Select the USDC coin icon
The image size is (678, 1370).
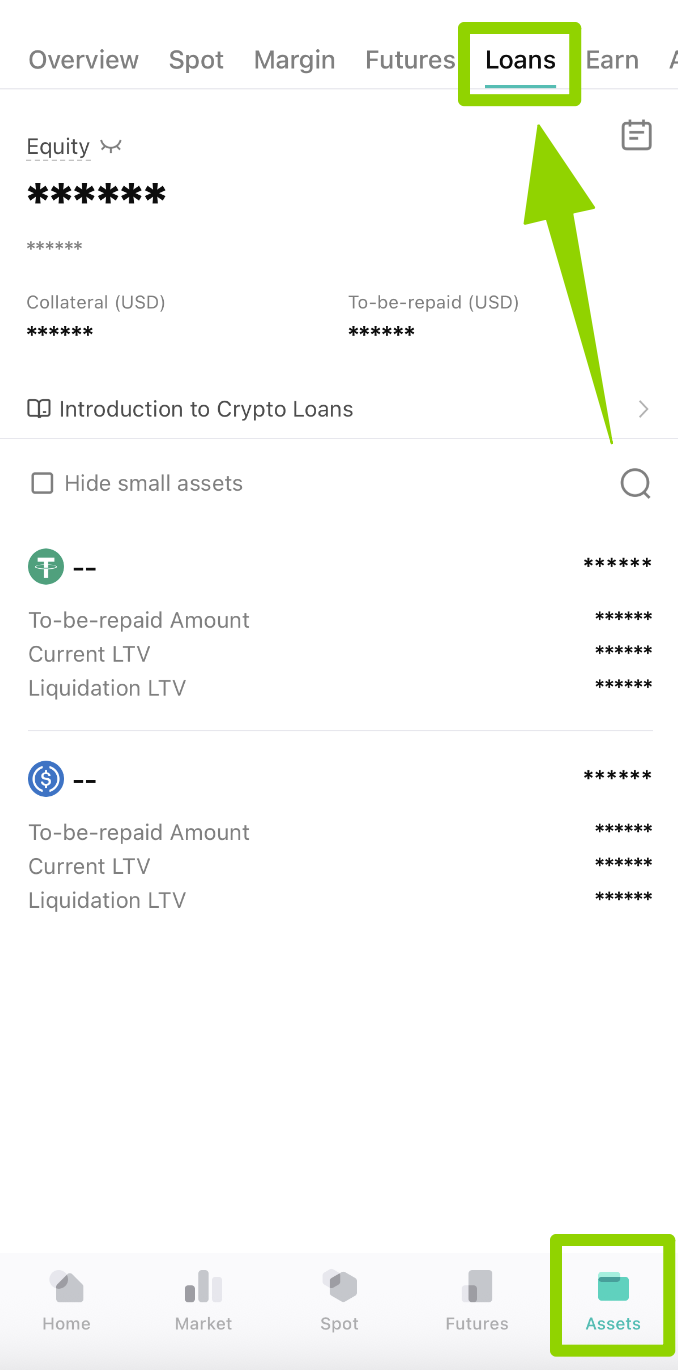pos(46,778)
